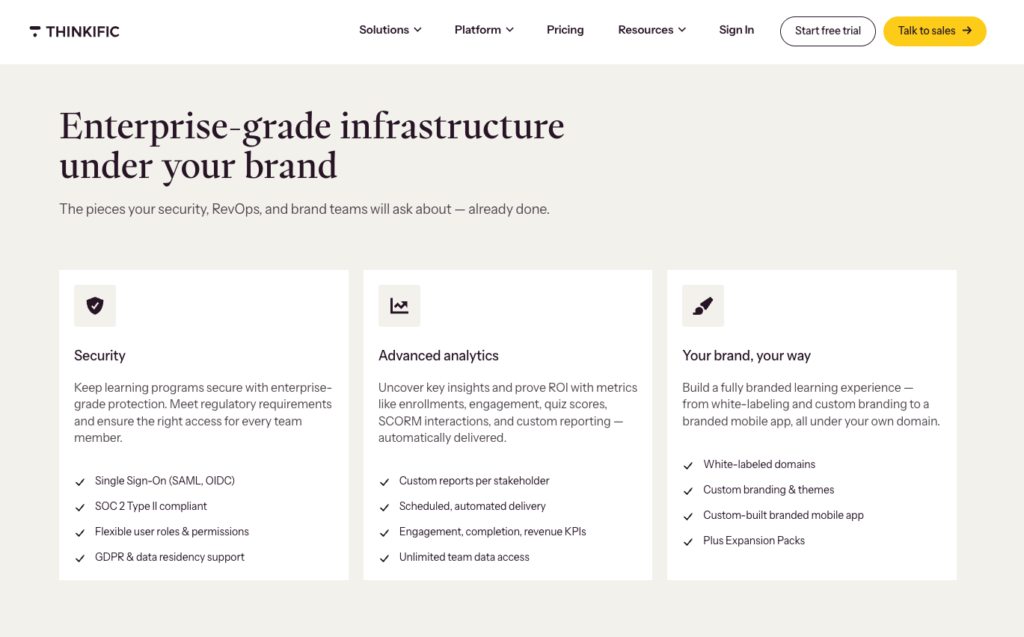The height and width of the screenshot is (637, 1024).
Task: Click the Security shield icon
Action: [95, 305]
